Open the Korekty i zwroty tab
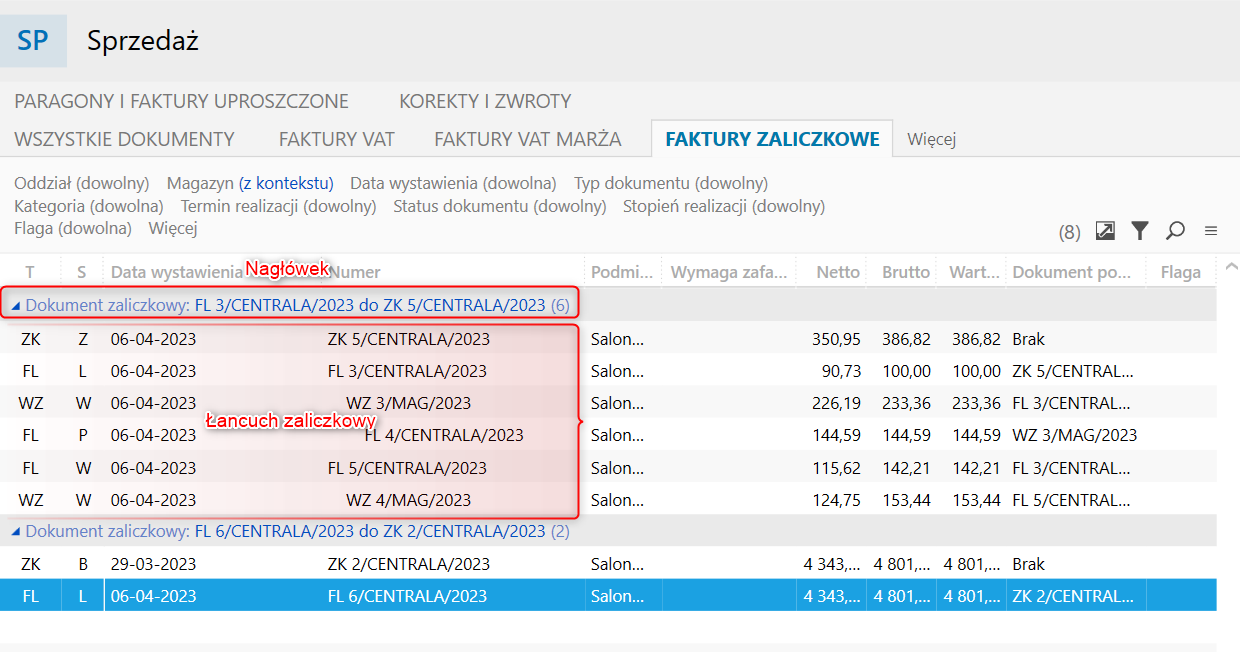Image resolution: width=1240 pixels, height=652 pixels. click(485, 101)
